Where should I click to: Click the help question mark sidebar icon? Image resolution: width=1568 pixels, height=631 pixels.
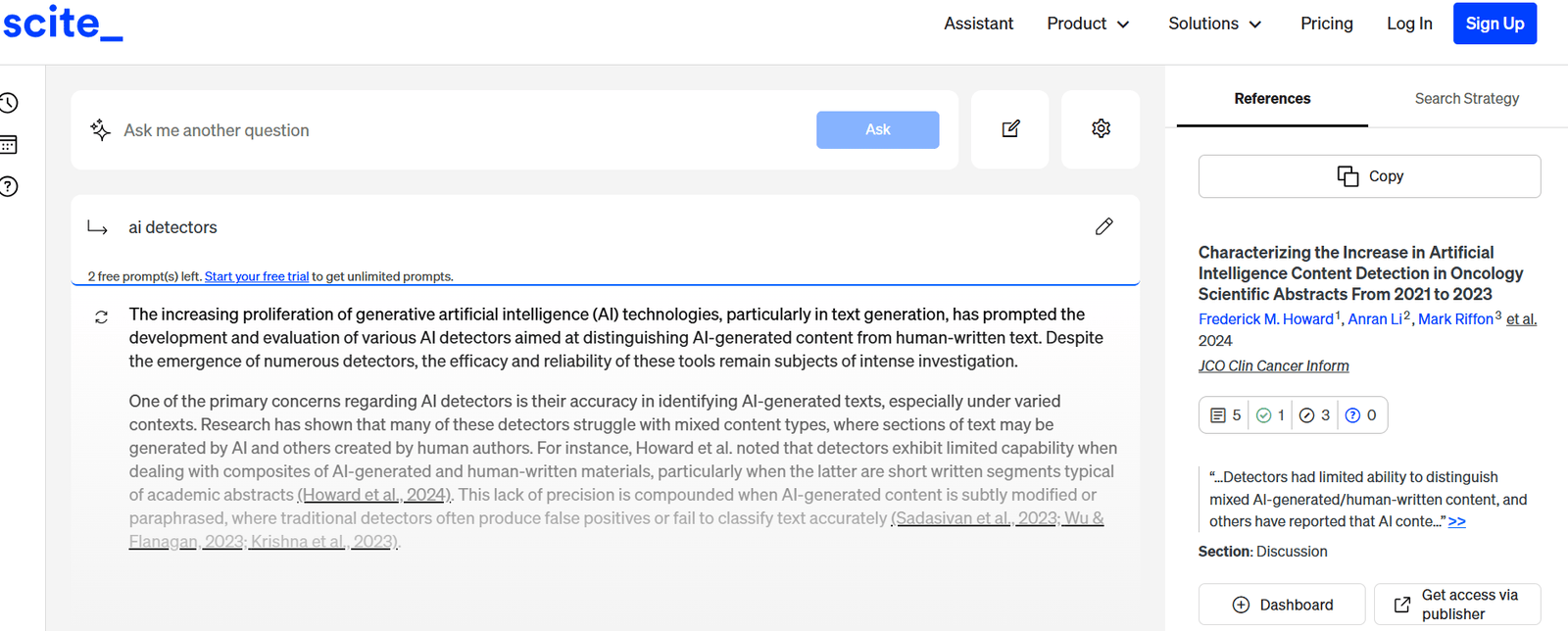pos(9,186)
